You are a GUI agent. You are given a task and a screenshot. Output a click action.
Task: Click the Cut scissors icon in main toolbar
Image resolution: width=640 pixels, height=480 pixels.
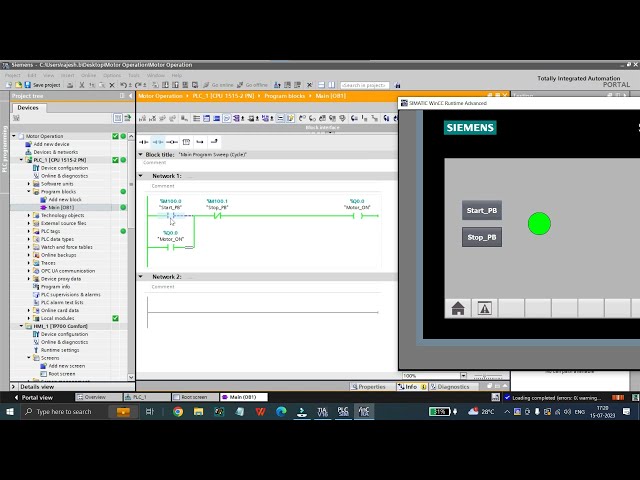click(x=82, y=85)
